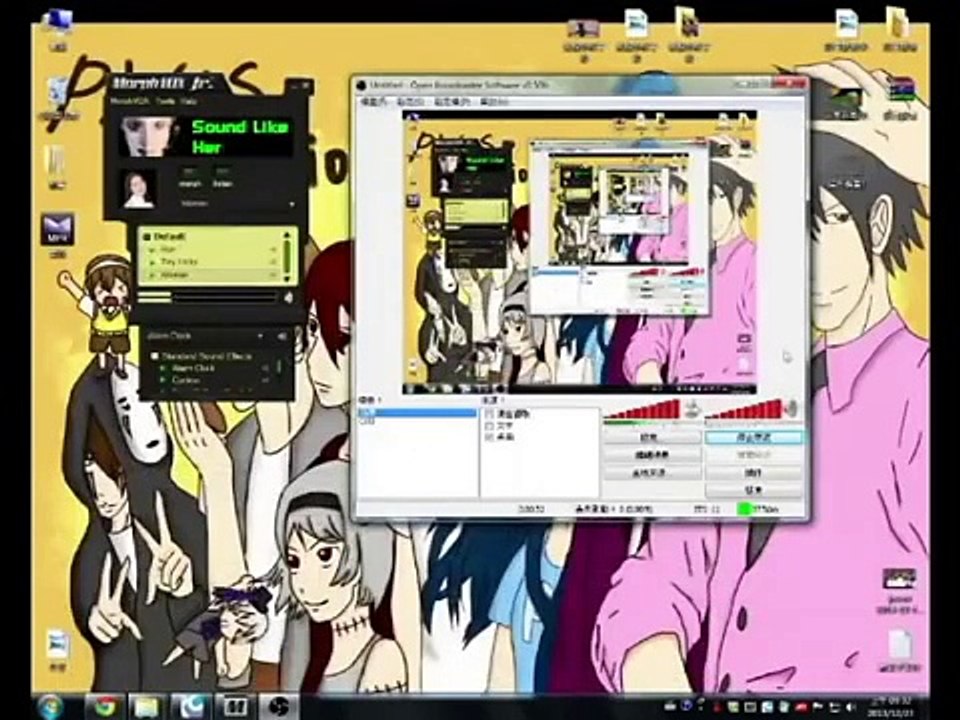Click the voice list scroll-up arrow
Image resolution: width=960 pixels, height=720 pixels.
287,235
